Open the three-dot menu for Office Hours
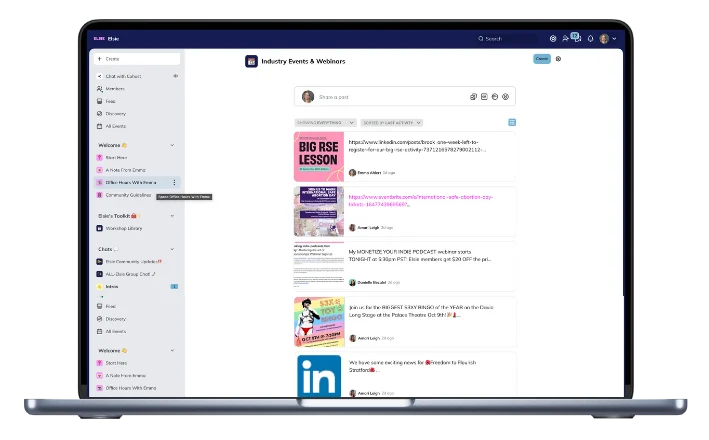 (174, 182)
